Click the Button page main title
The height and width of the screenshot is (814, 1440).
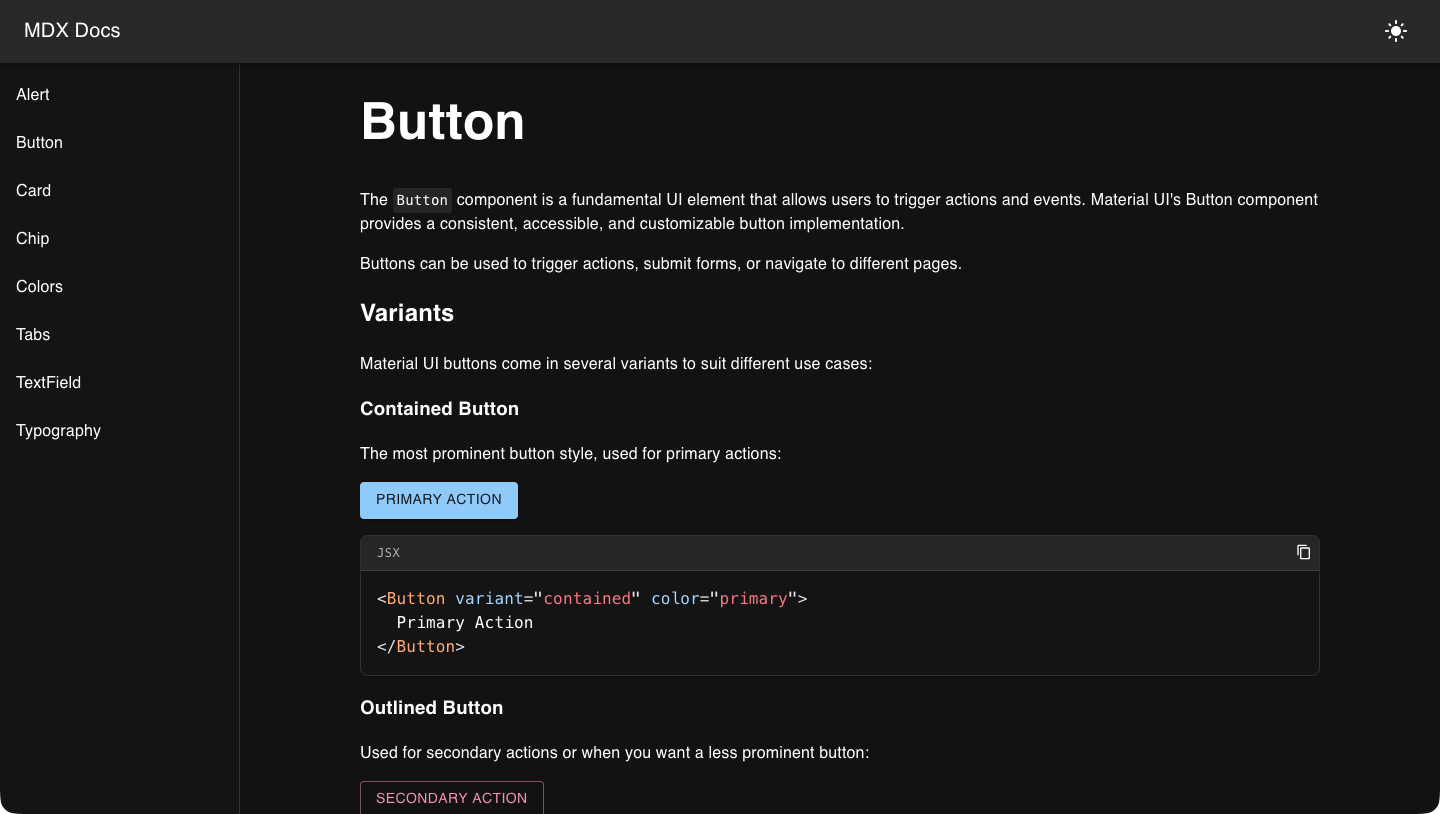click(442, 122)
